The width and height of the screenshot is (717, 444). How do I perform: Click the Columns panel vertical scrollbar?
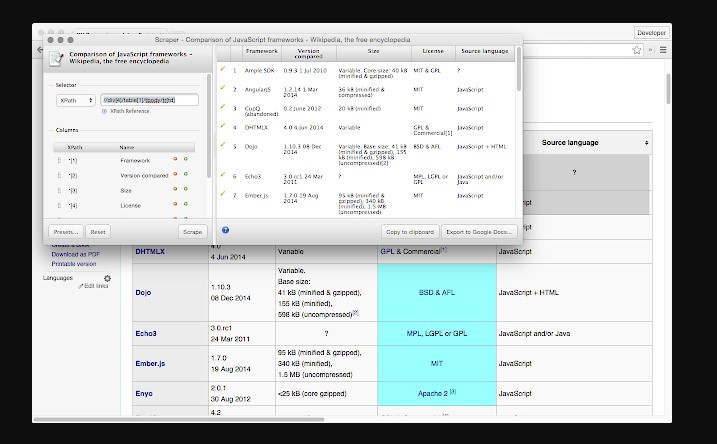coord(209,126)
